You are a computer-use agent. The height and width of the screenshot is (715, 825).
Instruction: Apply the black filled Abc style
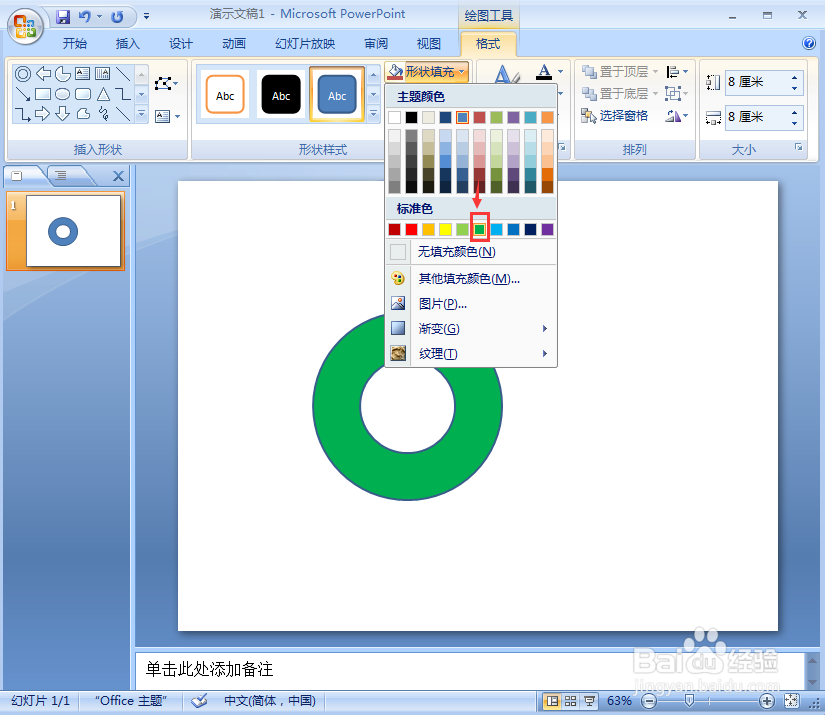281,95
